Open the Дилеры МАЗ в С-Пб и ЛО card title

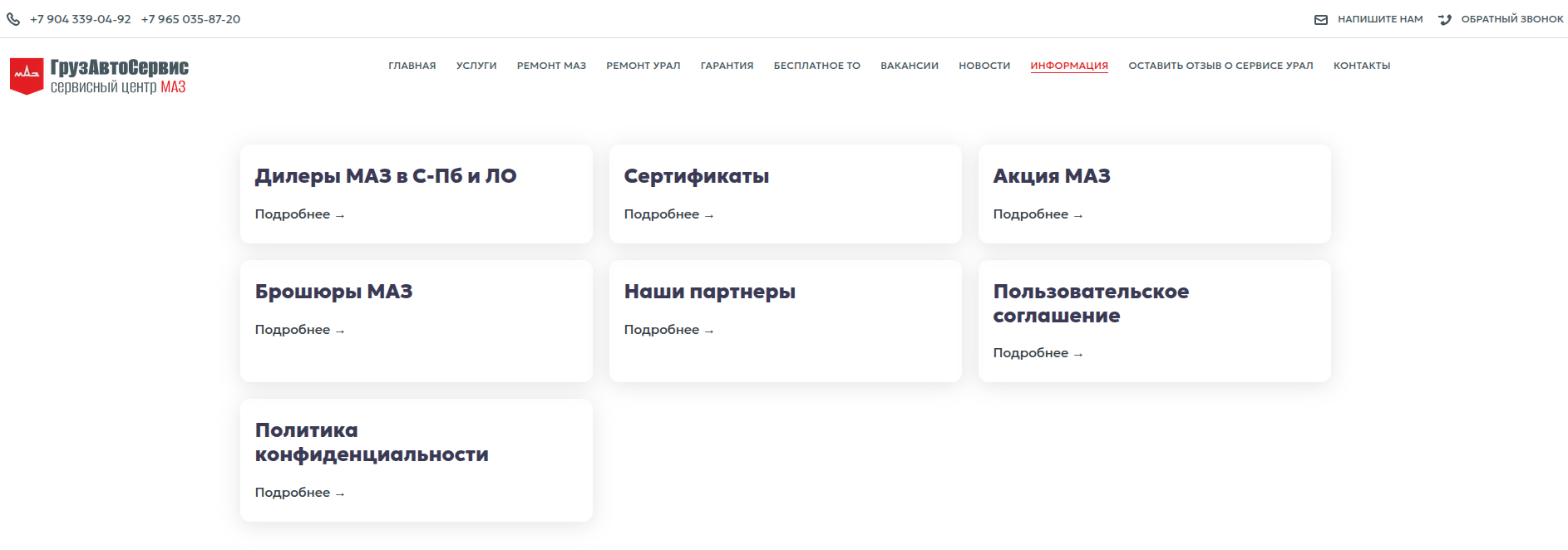386,176
